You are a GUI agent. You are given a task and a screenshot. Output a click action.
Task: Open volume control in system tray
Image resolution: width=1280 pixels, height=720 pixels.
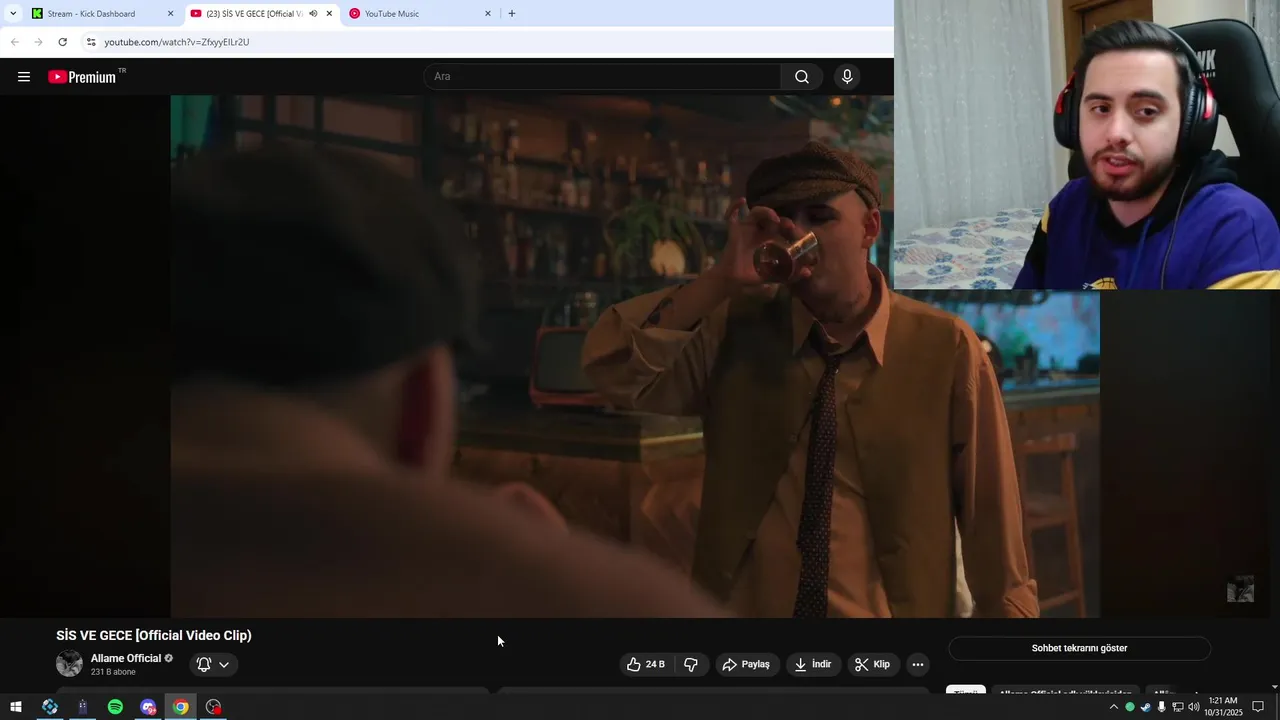(x=1193, y=707)
